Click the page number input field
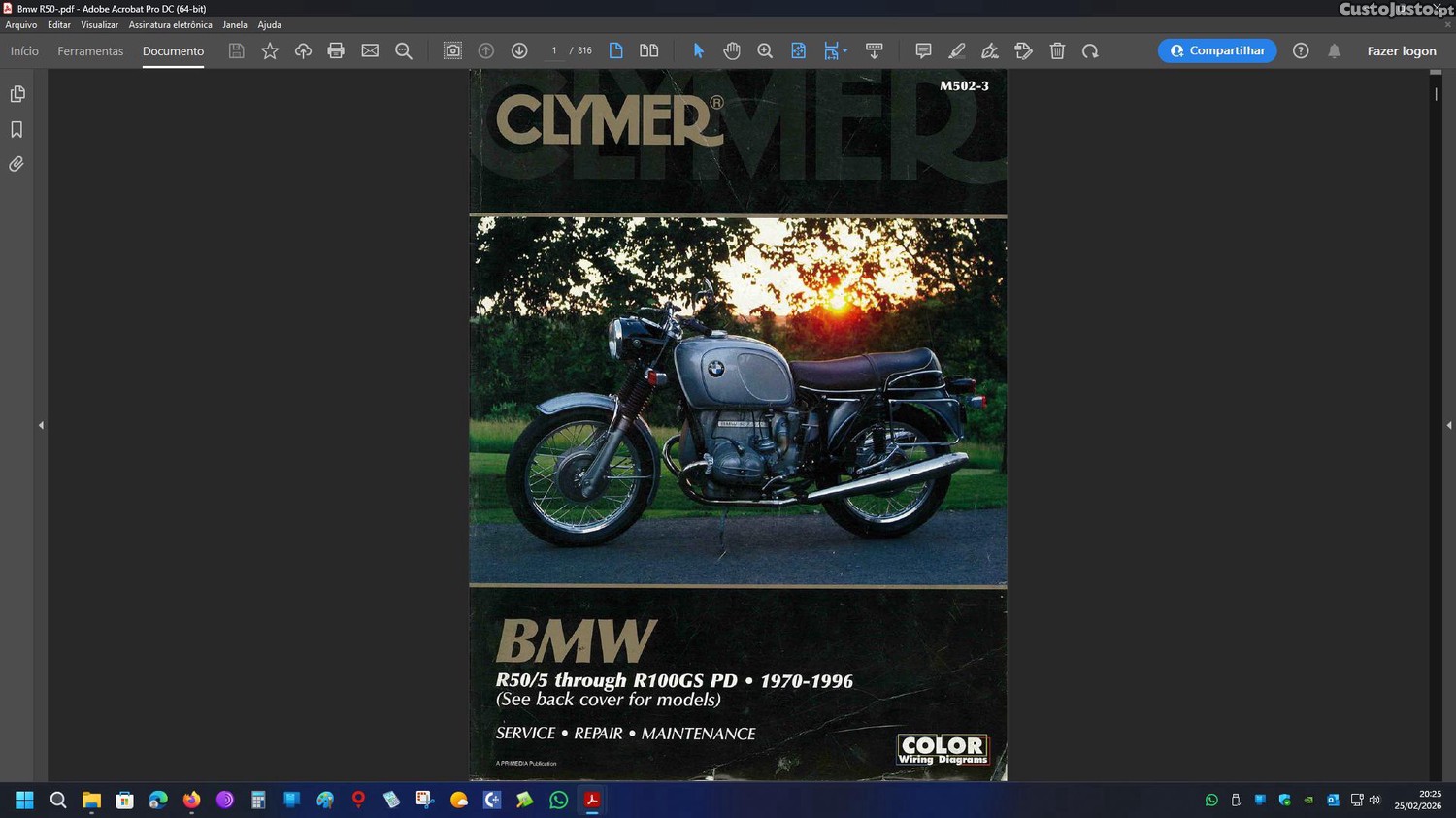This screenshot has height=818, width=1456. coord(554,50)
